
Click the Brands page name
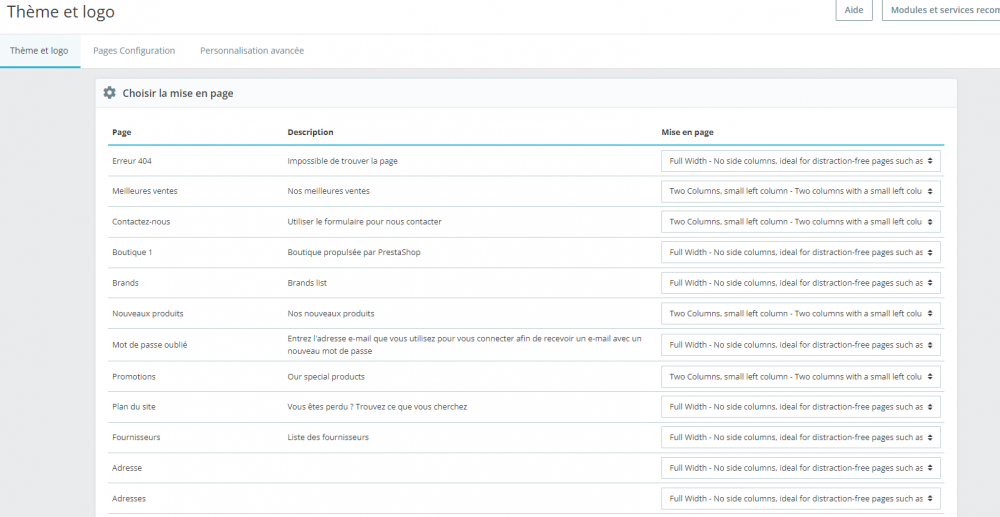(x=125, y=283)
